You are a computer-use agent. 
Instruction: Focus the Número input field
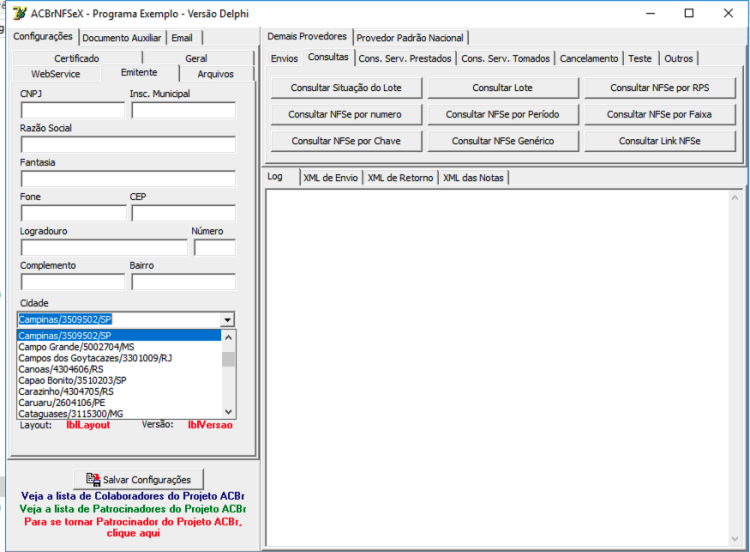point(215,248)
